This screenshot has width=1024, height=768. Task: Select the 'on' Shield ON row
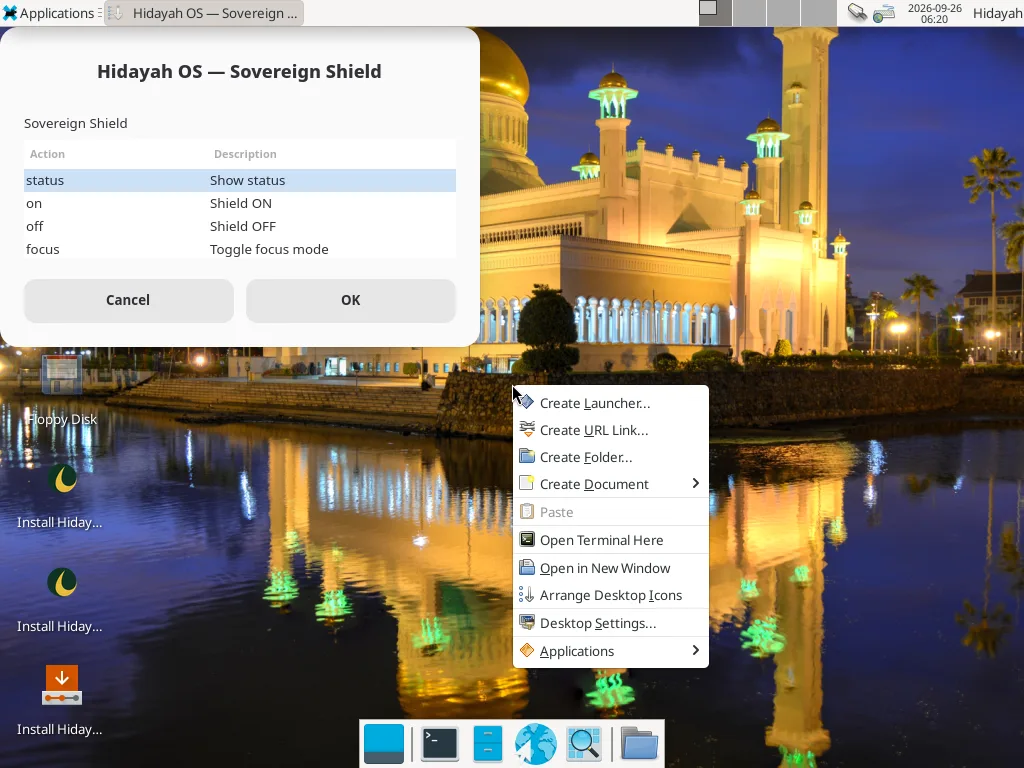240,203
